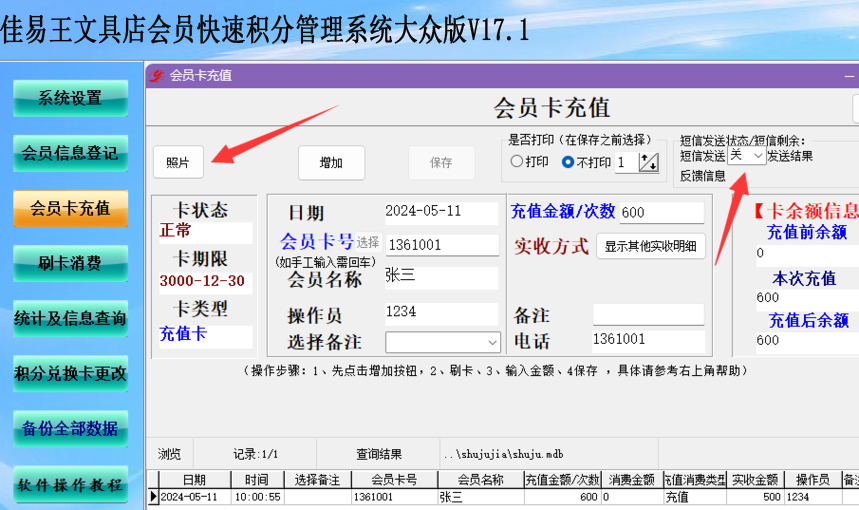Image resolution: width=859 pixels, height=510 pixels.
Task: Click grid cell 10:00:55
Action: (x=257, y=497)
